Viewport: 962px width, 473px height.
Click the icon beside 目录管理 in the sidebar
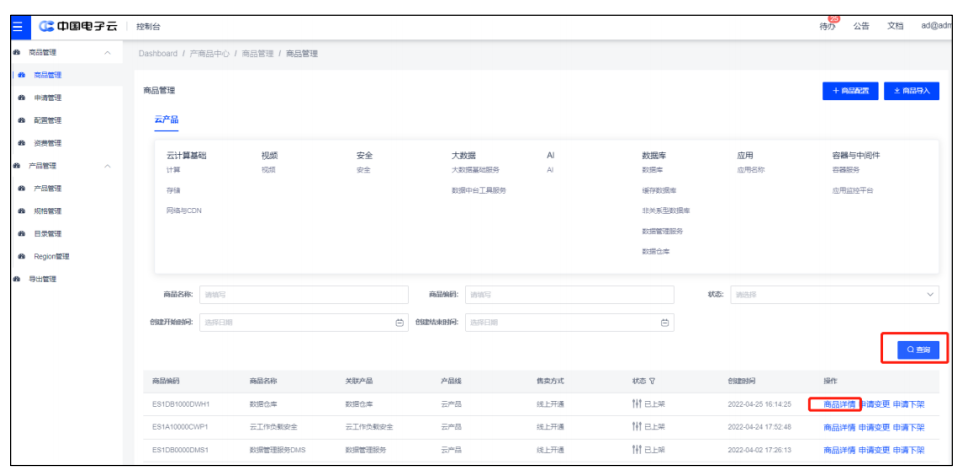click(x=22, y=234)
